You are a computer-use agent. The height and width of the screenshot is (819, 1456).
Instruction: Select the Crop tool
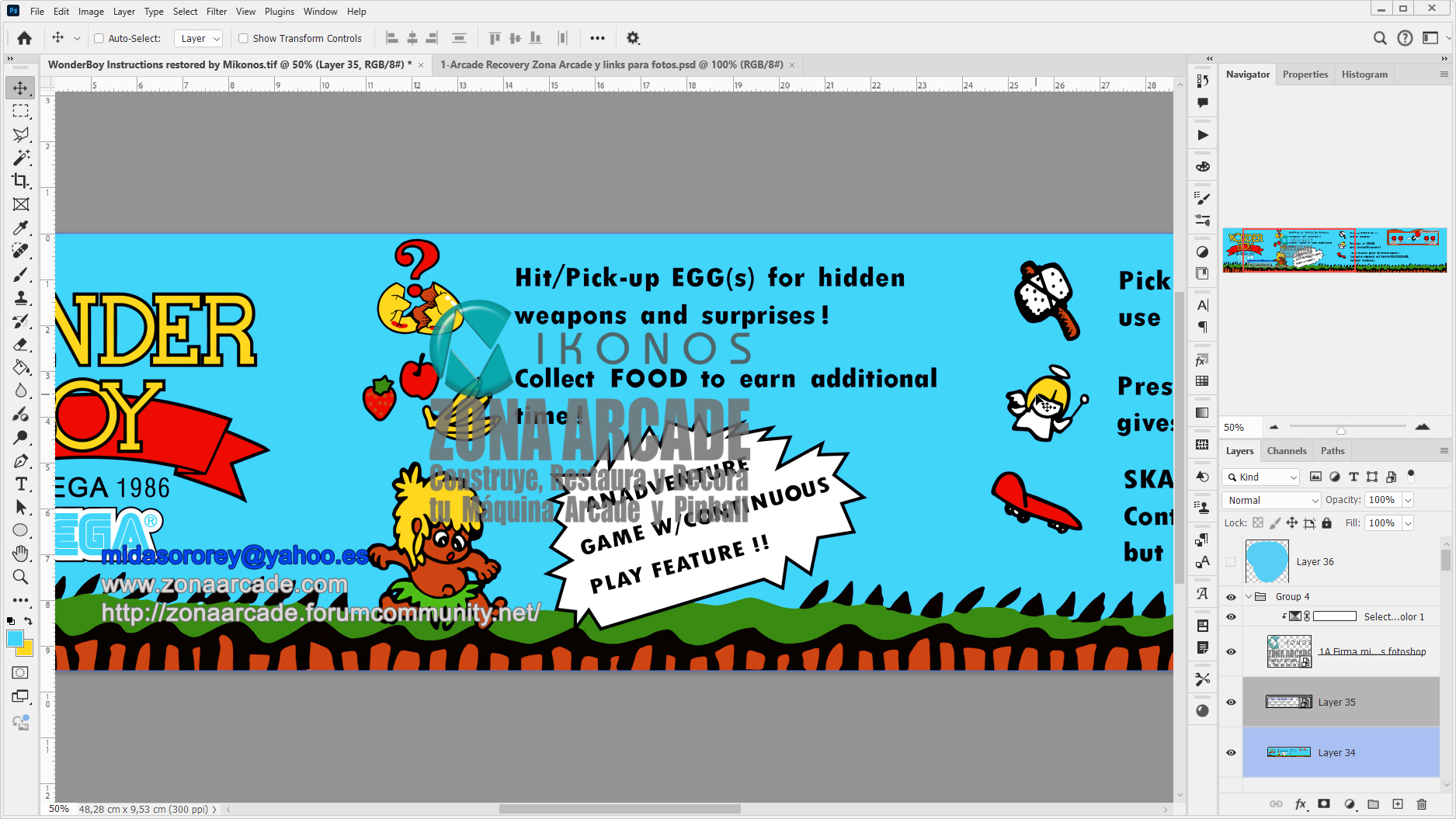(21, 181)
